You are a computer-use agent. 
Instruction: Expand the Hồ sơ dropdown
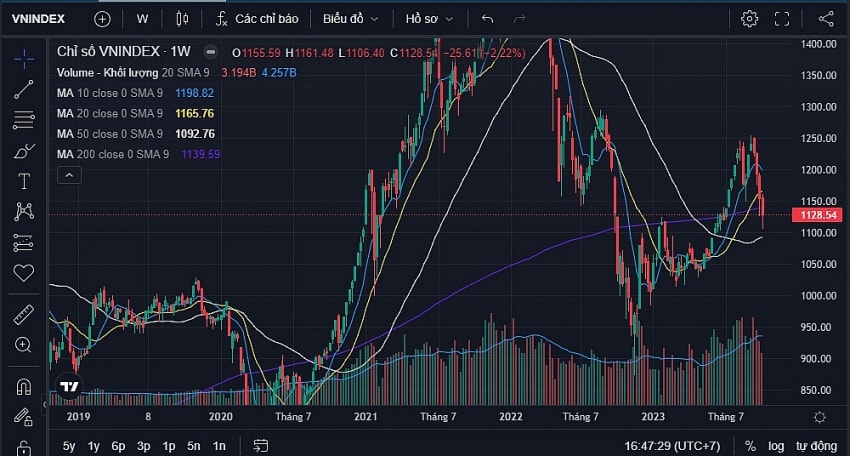(x=429, y=19)
